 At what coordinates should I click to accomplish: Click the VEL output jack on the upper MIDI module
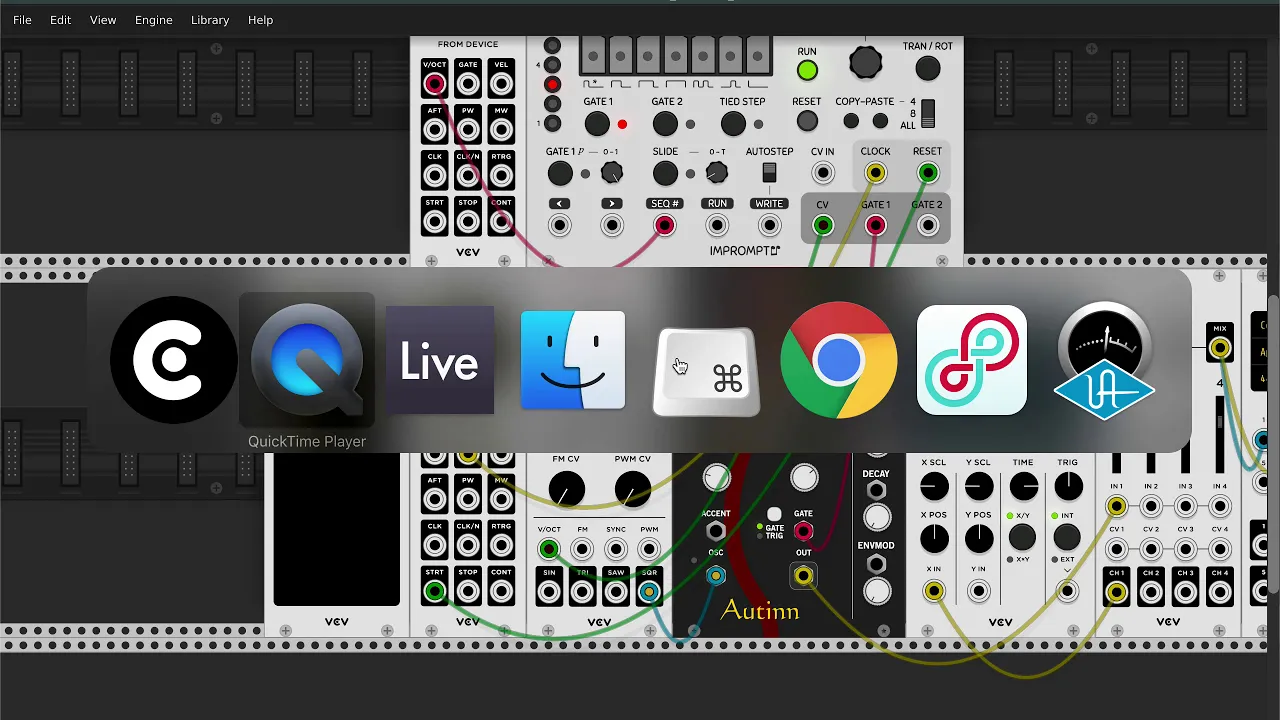(x=501, y=84)
